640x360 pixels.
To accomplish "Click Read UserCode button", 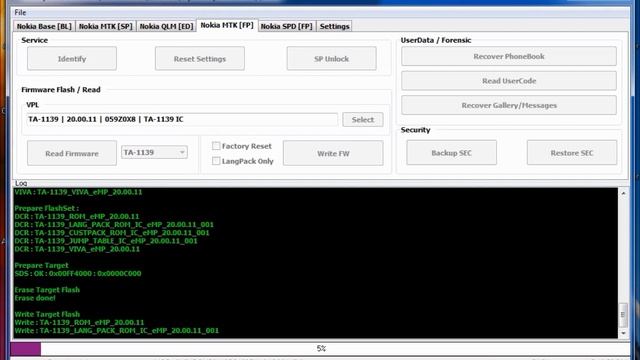I will [509, 81].
